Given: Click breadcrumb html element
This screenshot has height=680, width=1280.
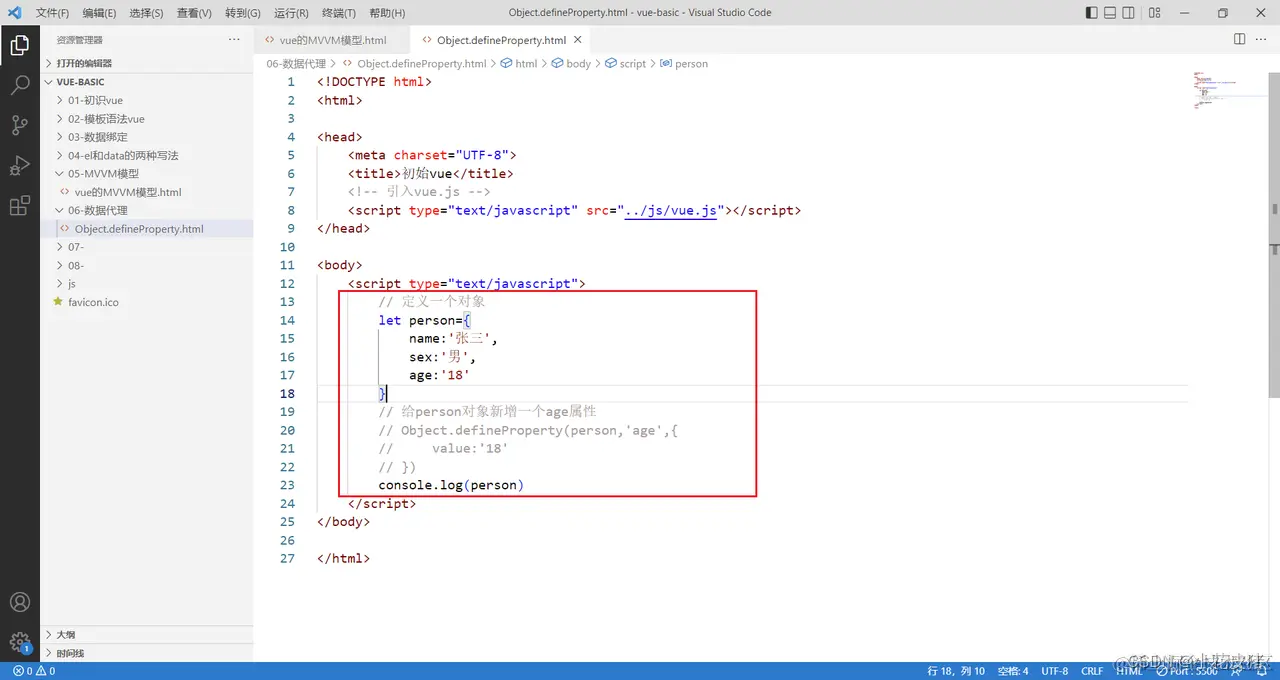Looking at the screenshot, I should coord(518,63).
